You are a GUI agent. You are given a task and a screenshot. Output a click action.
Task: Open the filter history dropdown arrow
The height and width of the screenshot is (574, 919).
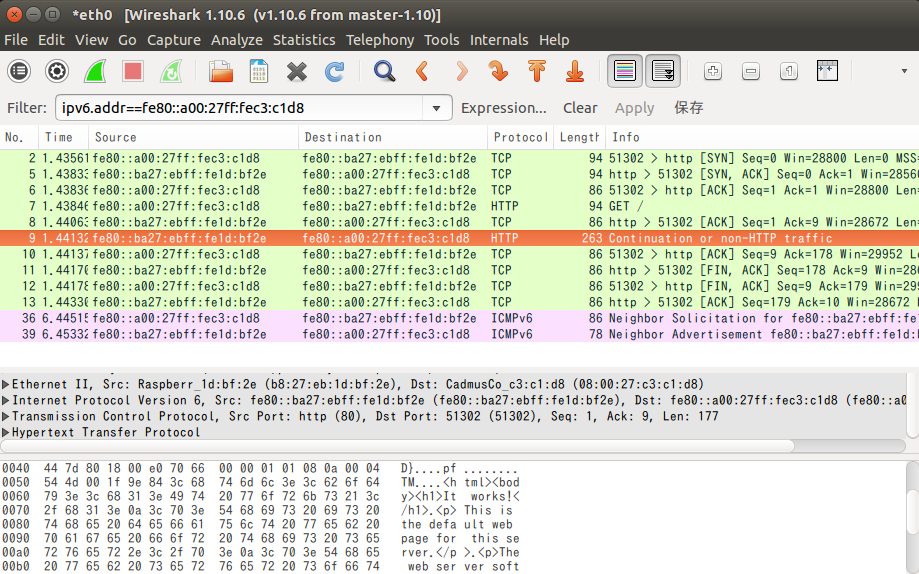[436, 108]
